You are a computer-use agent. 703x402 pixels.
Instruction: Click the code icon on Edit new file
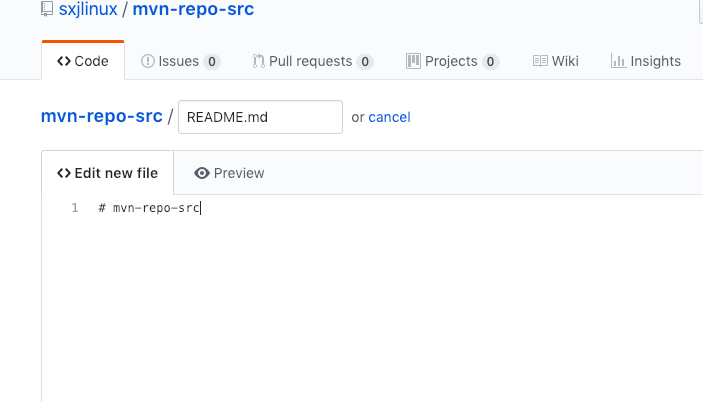tap(64, 173)
